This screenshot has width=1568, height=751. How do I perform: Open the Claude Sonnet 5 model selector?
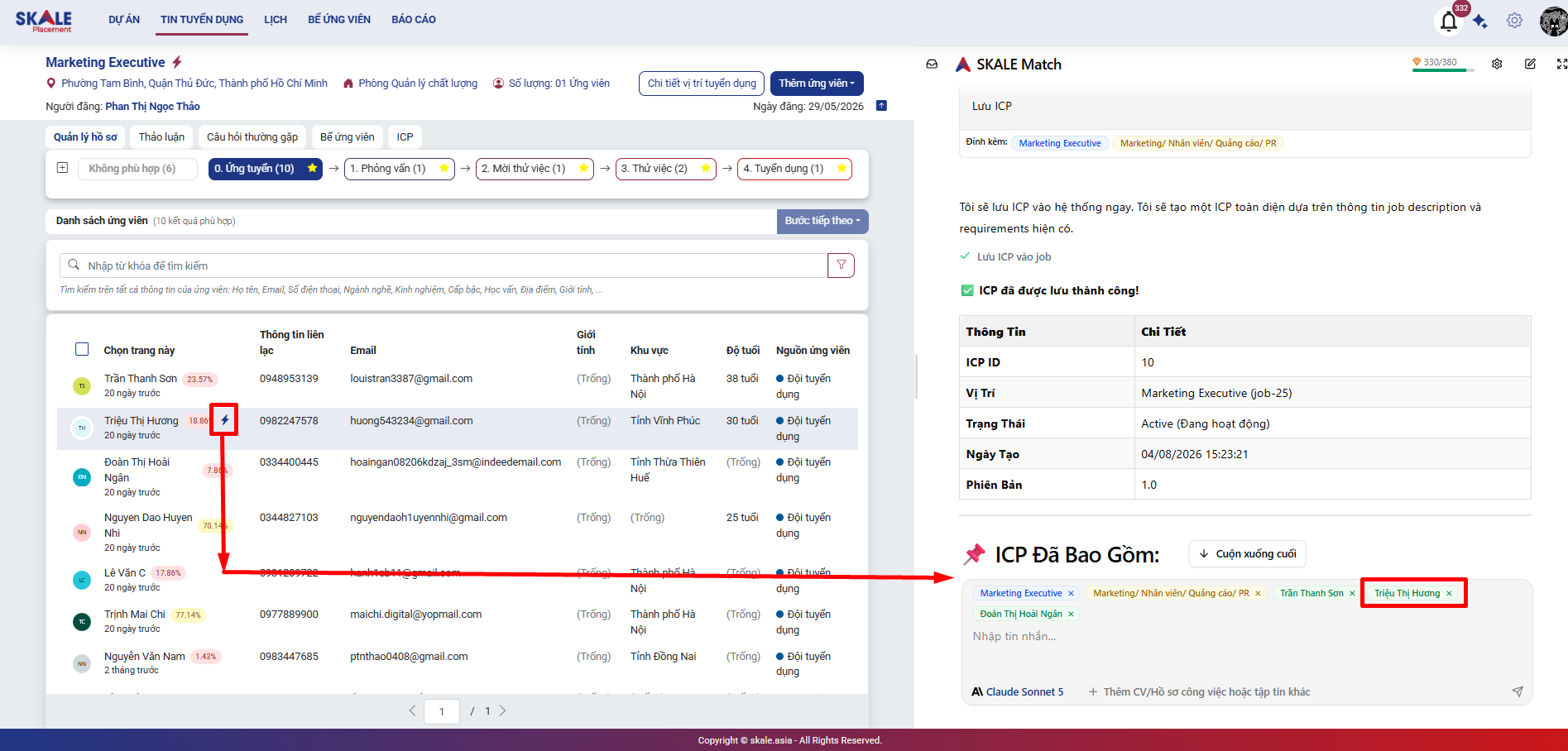click(x=1017, y=691)
